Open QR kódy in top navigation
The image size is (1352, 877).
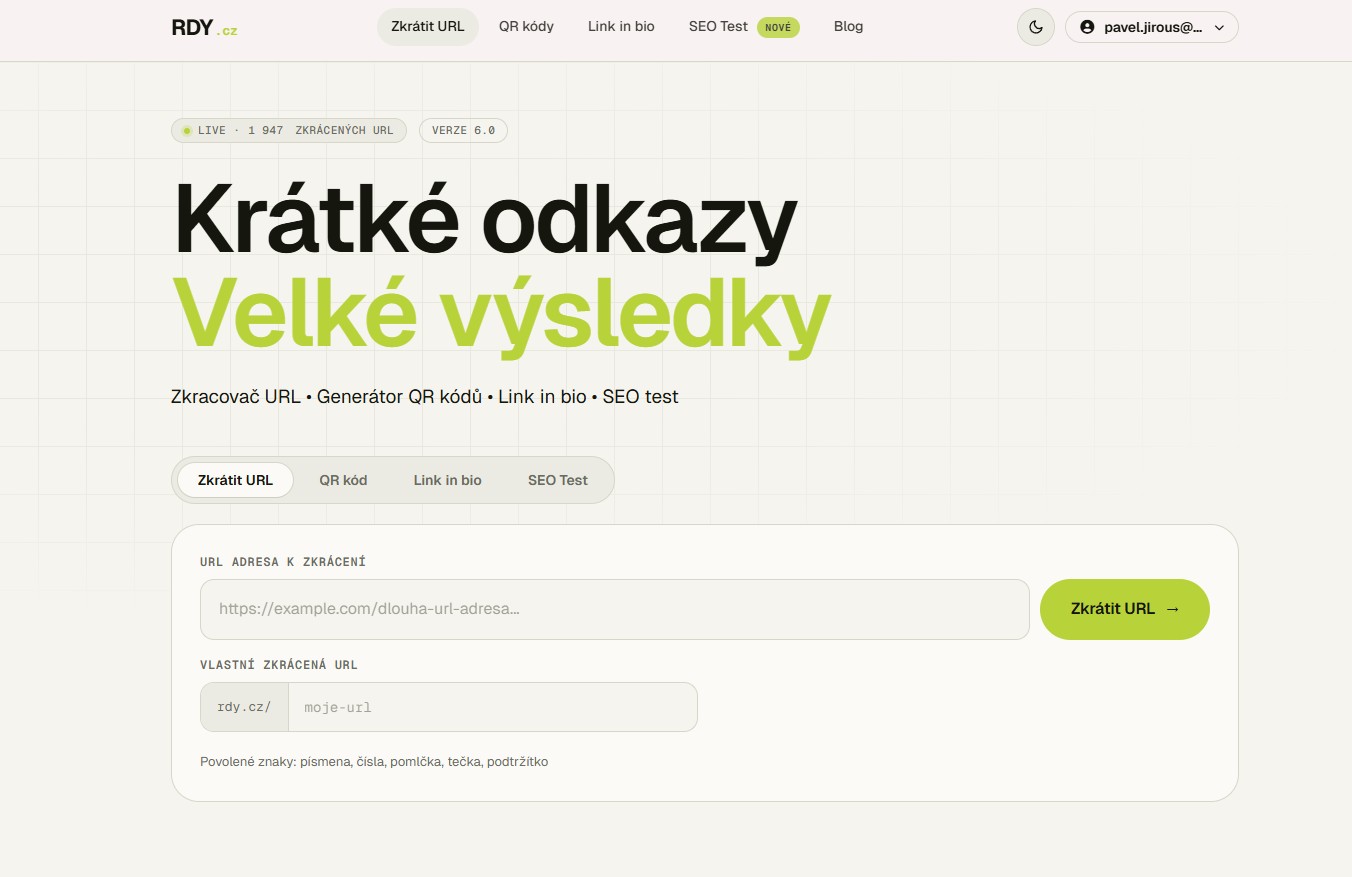(x=526, y=27)
